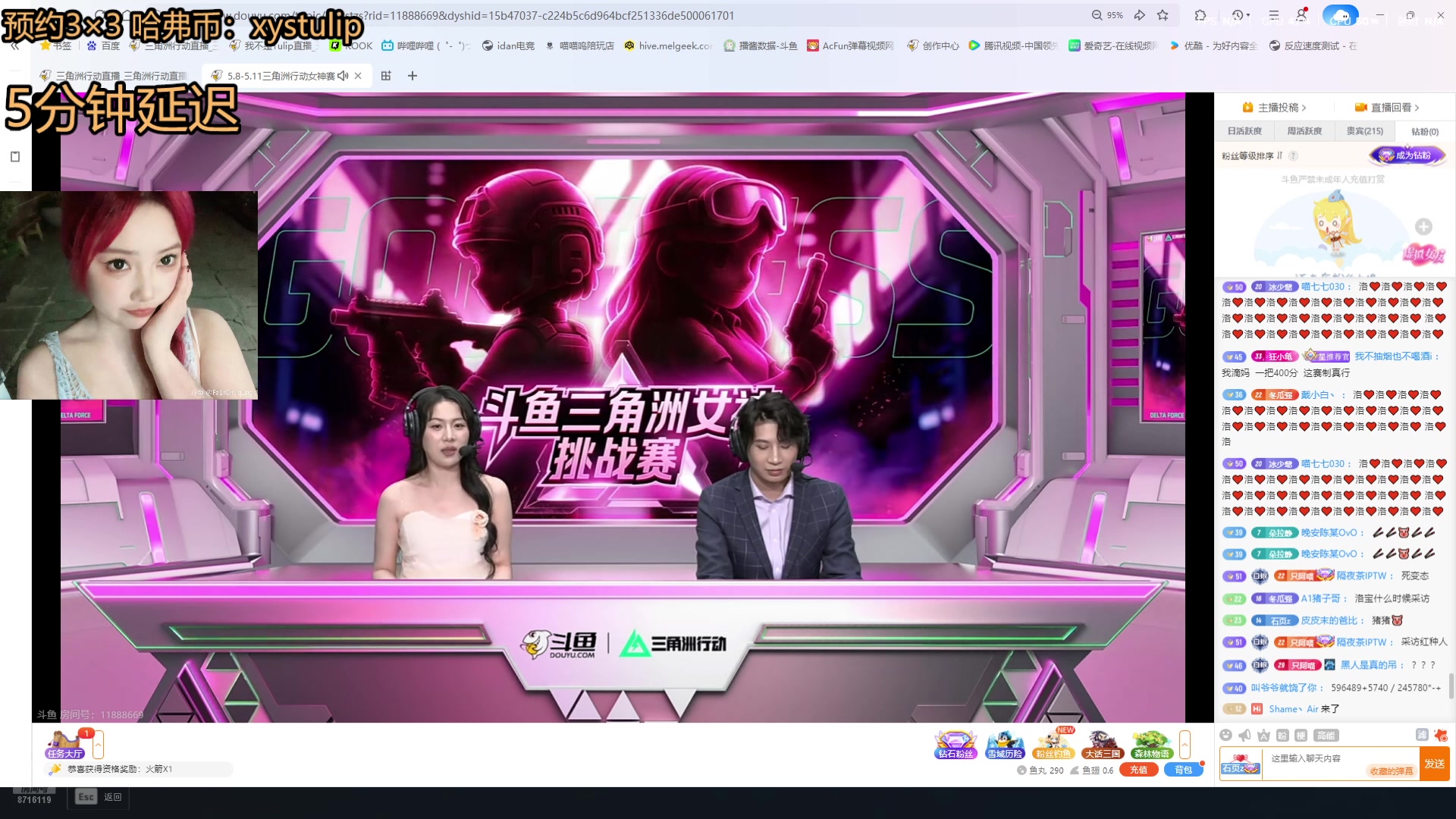The width and height of the screenshot is (1456, 819).
Task: Expand 主播投稿 section
Action: tap(1274, 108)
